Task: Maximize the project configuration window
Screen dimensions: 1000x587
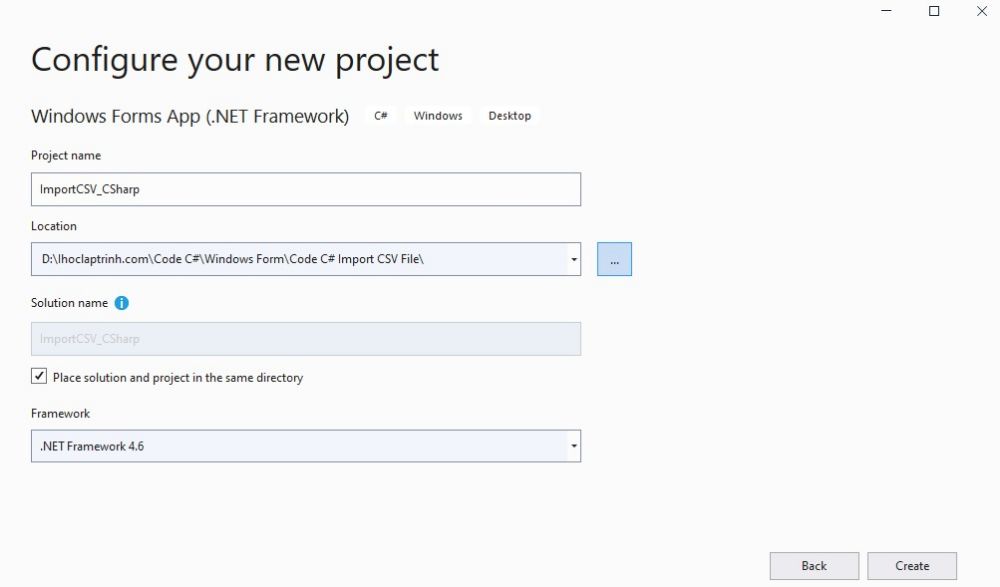Action: click(934, 11)
